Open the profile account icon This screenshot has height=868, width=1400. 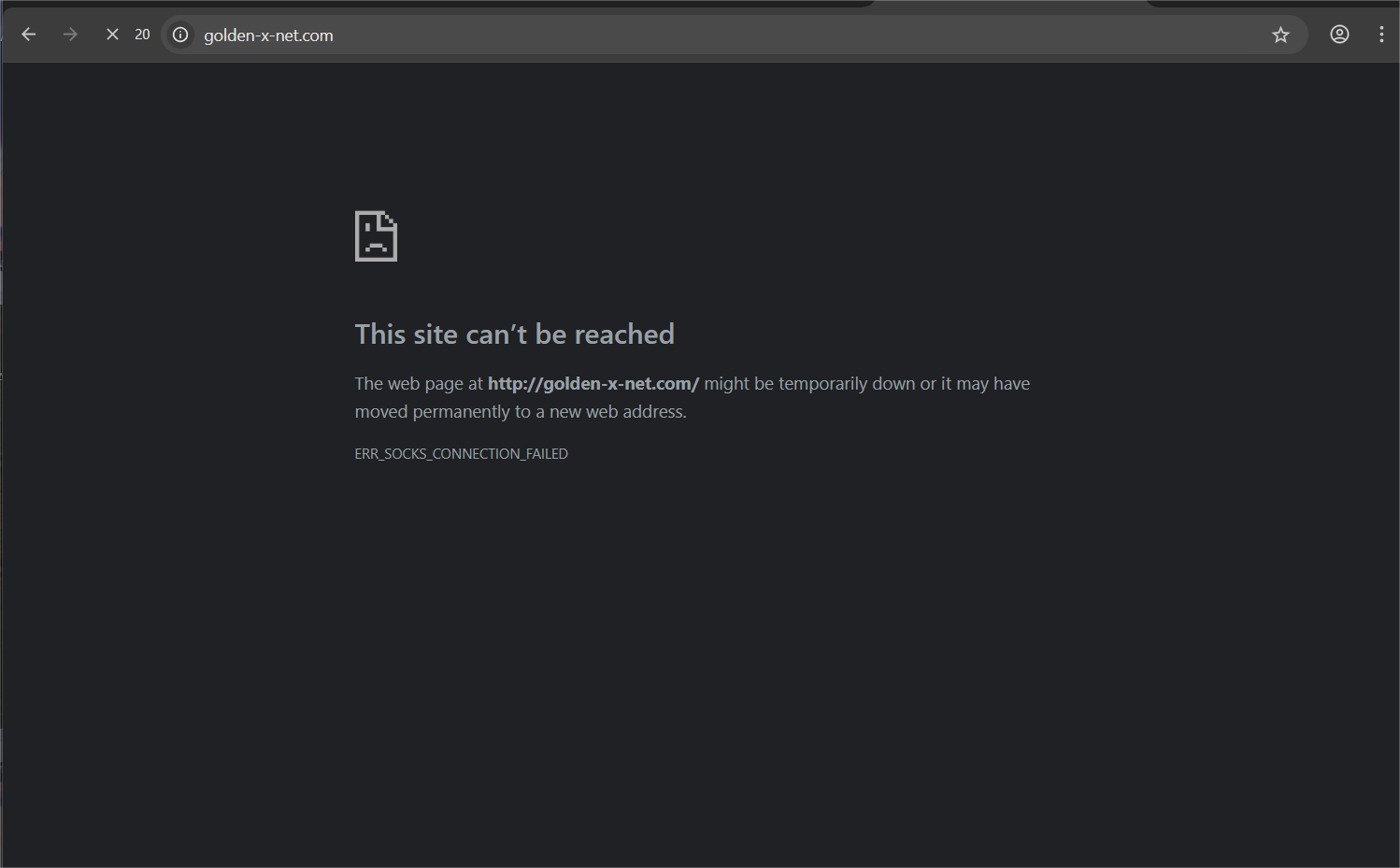(x=1339, y=35)
